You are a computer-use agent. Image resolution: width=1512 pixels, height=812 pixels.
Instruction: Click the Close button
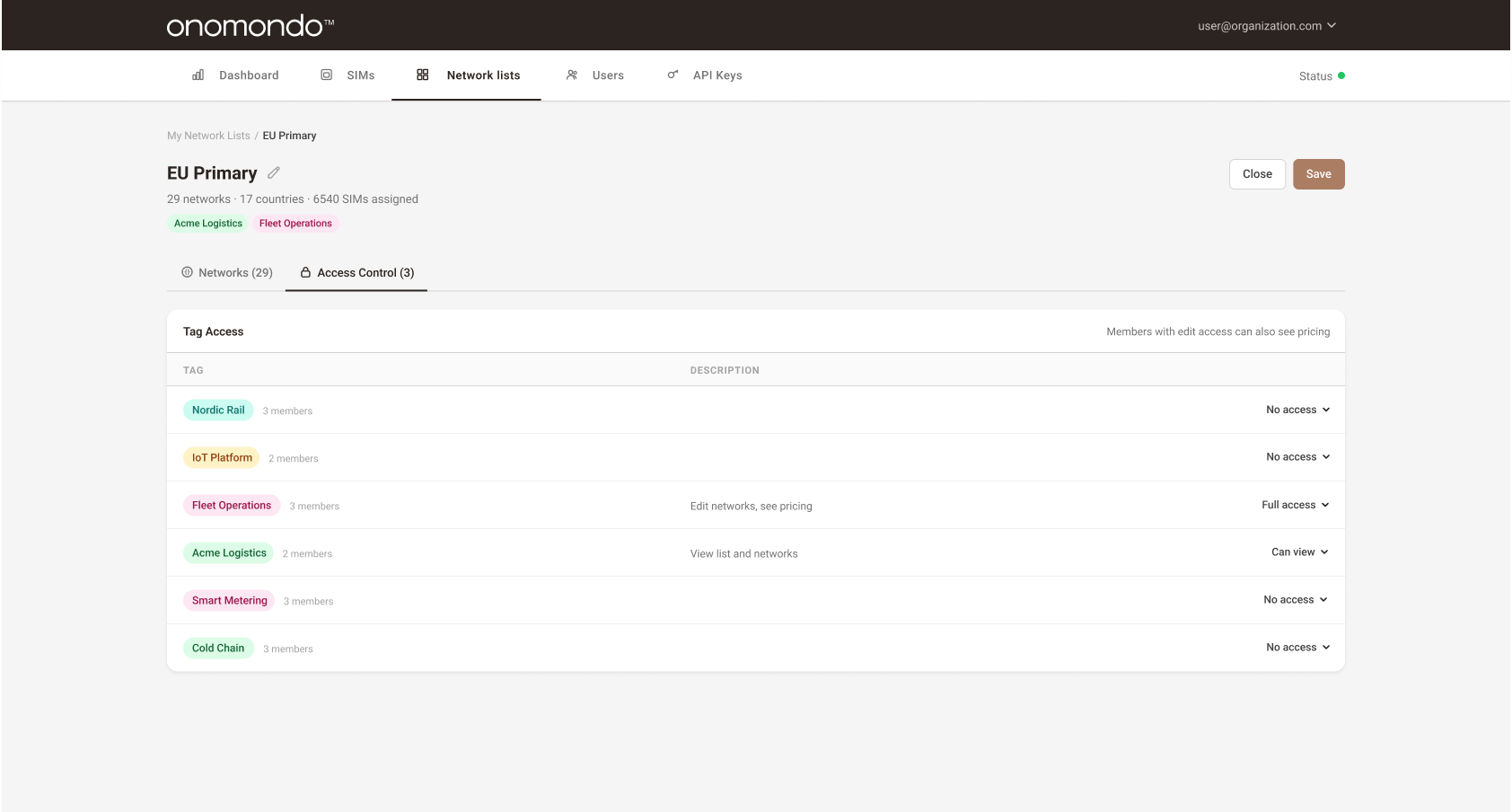click(1256, 173)
